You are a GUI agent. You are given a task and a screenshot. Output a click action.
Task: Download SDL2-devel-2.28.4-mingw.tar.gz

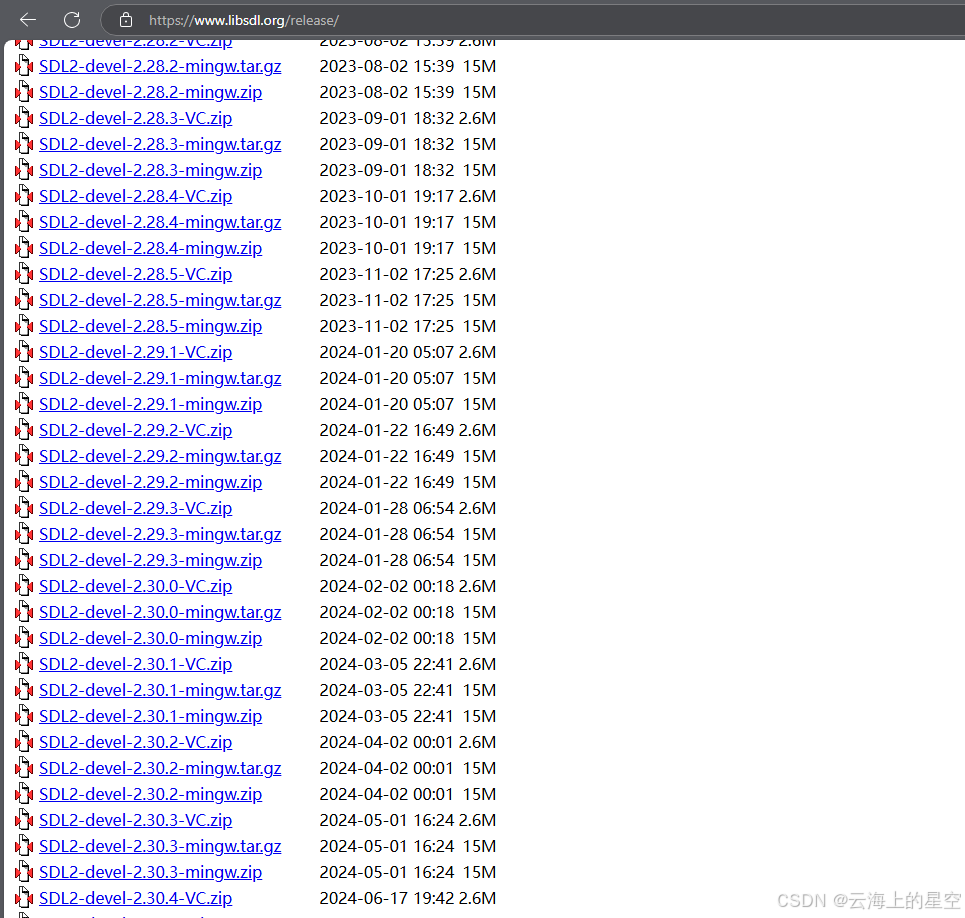pyautogui.click(x=160, y=222)
